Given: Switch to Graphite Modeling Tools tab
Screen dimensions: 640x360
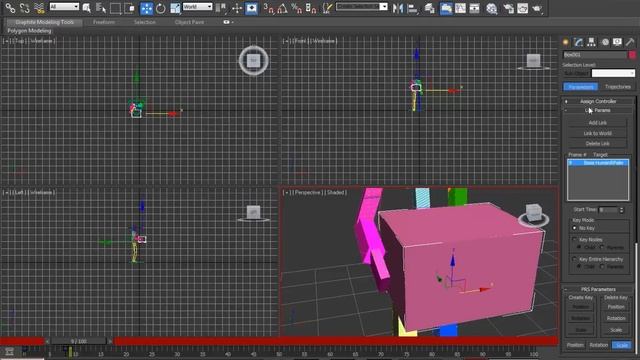Looking at the screenshot, I should tap(44, 22).
